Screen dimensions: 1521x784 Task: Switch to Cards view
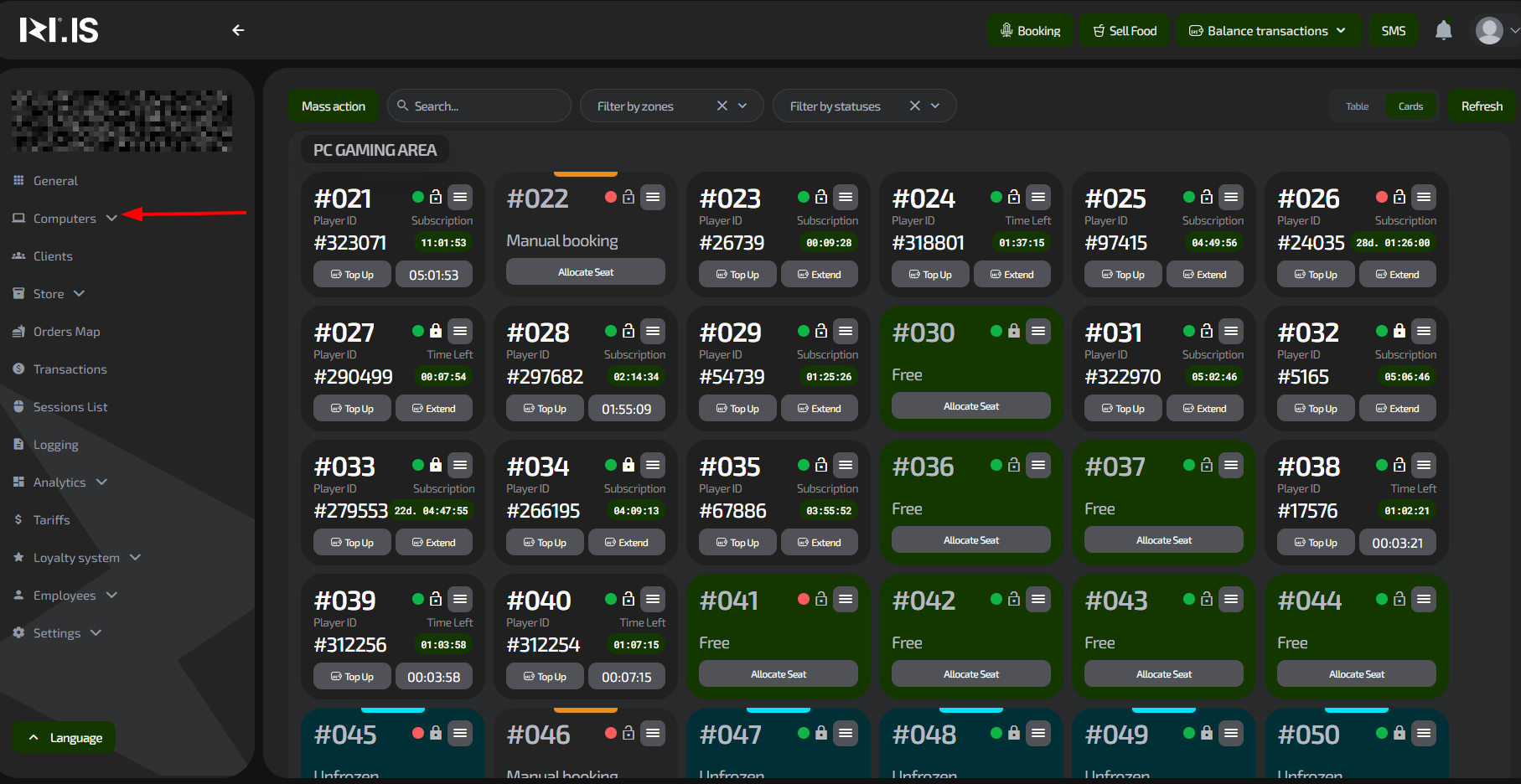click(1410, 106)
